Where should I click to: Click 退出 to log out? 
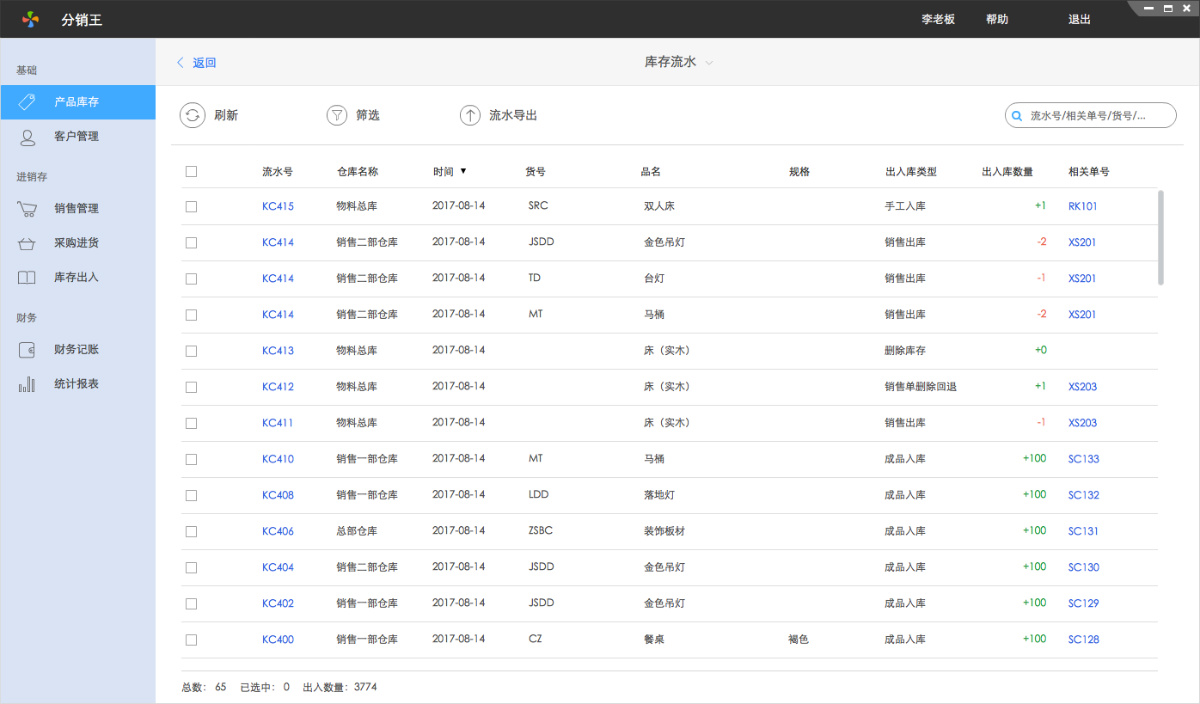1079,19
